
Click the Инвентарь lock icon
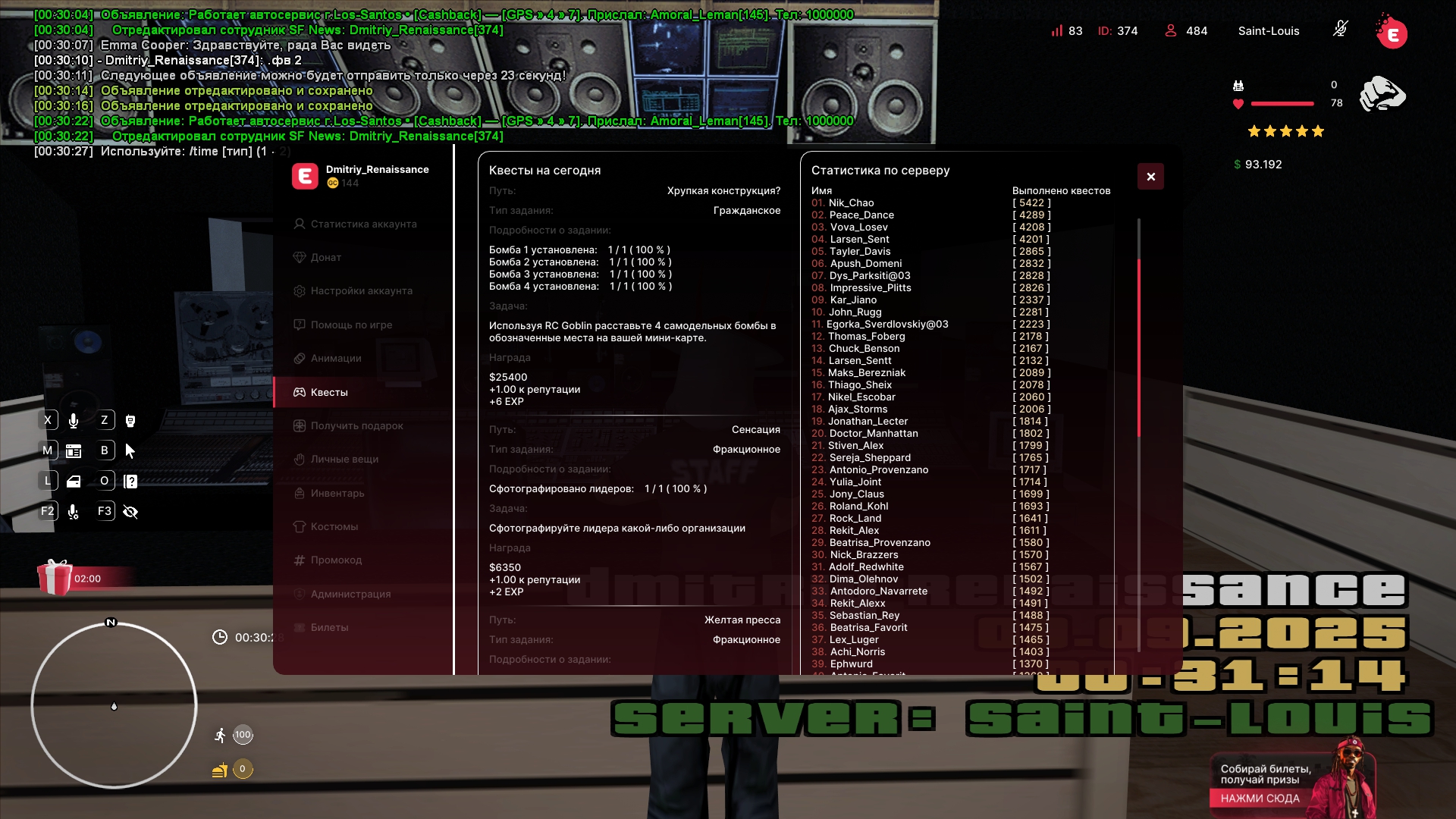[300, 493]
